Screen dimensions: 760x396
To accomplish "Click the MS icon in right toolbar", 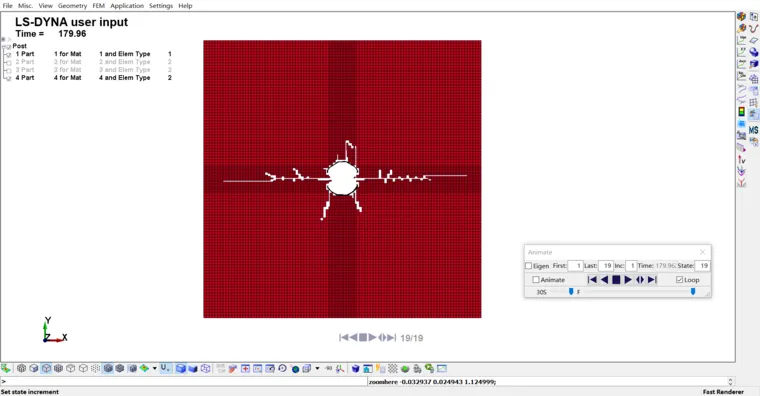I will pyautogui.click(x=753, y=130).
